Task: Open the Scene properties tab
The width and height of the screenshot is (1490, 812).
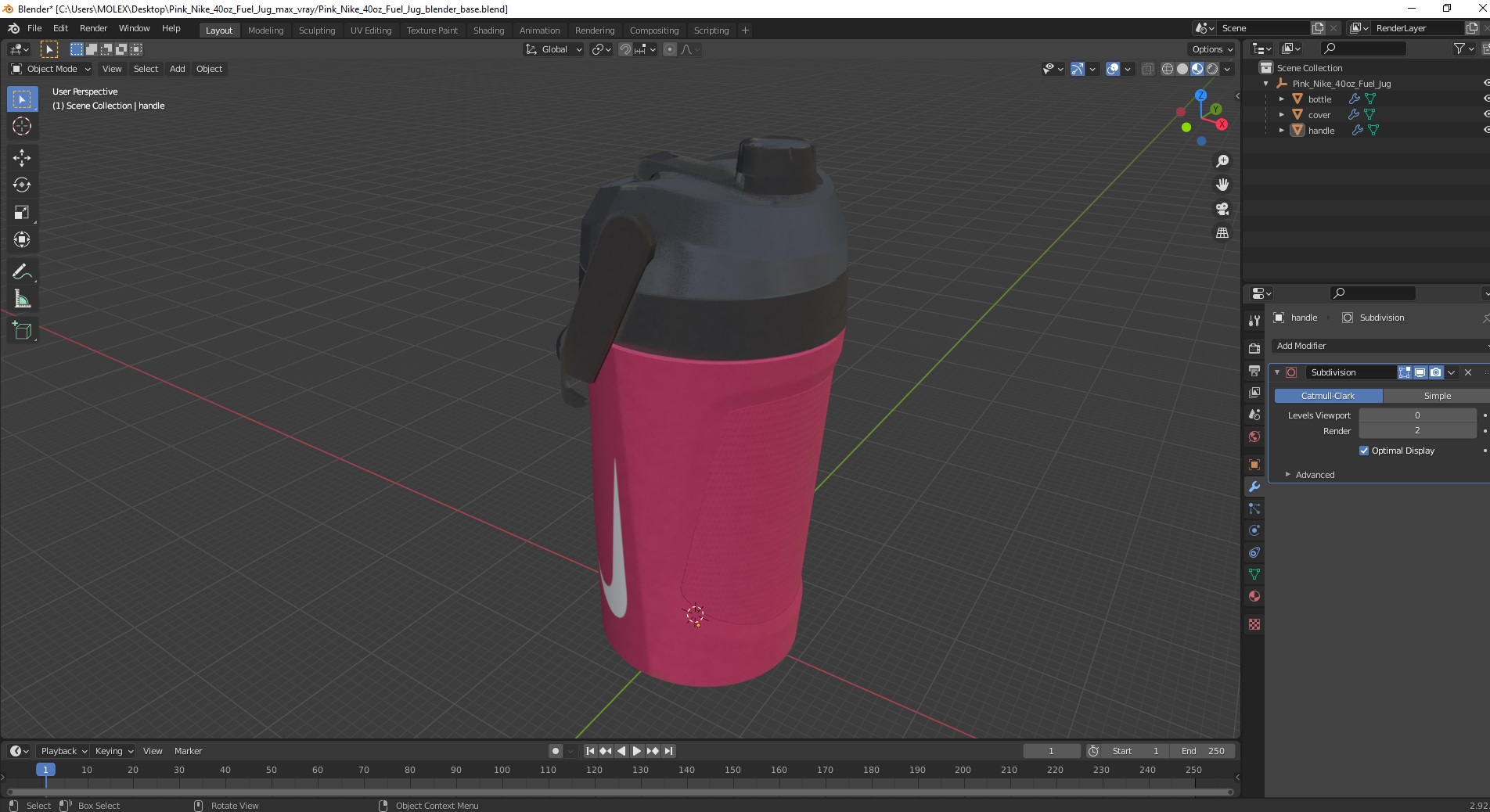Action: tap(1254, 414)
